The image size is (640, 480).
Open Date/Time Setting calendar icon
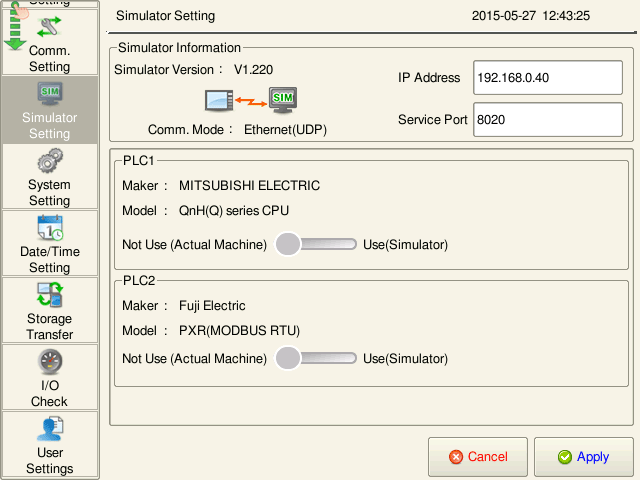(x=49, y=243)
